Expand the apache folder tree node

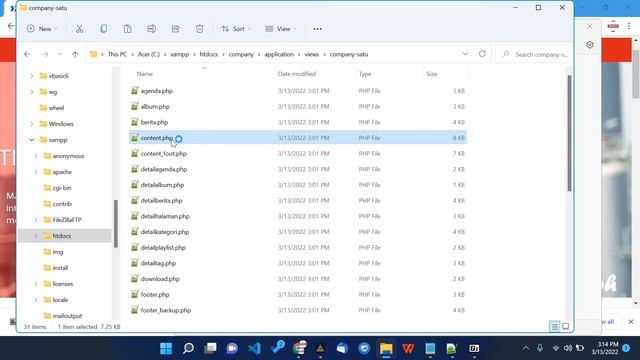pyautogui.click(x=36, y=172)
